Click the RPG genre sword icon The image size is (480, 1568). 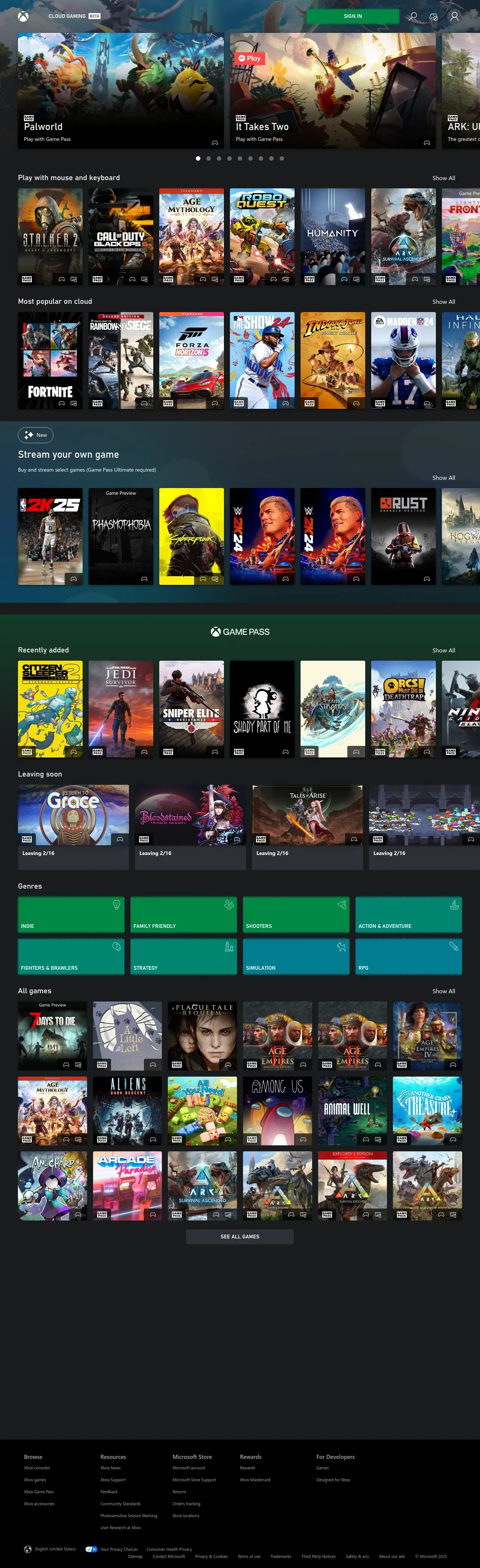coord(454,947)
